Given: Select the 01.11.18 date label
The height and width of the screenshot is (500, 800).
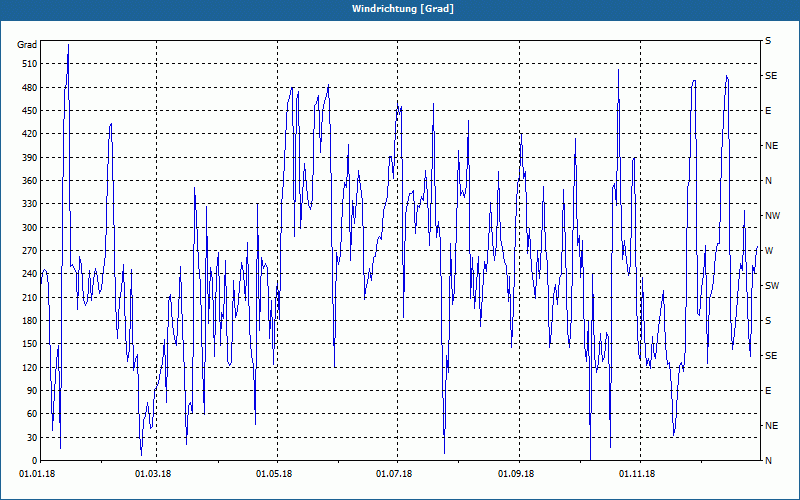Looking at the screenshot, I should [x=637, y=474].
